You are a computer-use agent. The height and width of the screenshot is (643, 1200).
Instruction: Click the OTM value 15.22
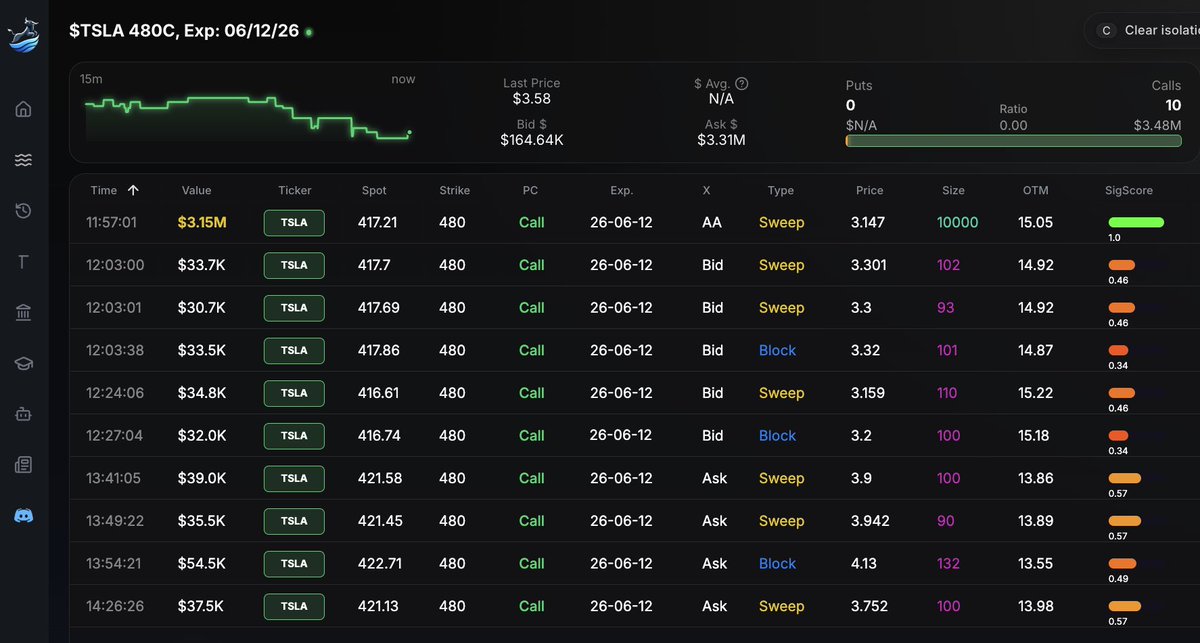click(x=1036, y=393)
